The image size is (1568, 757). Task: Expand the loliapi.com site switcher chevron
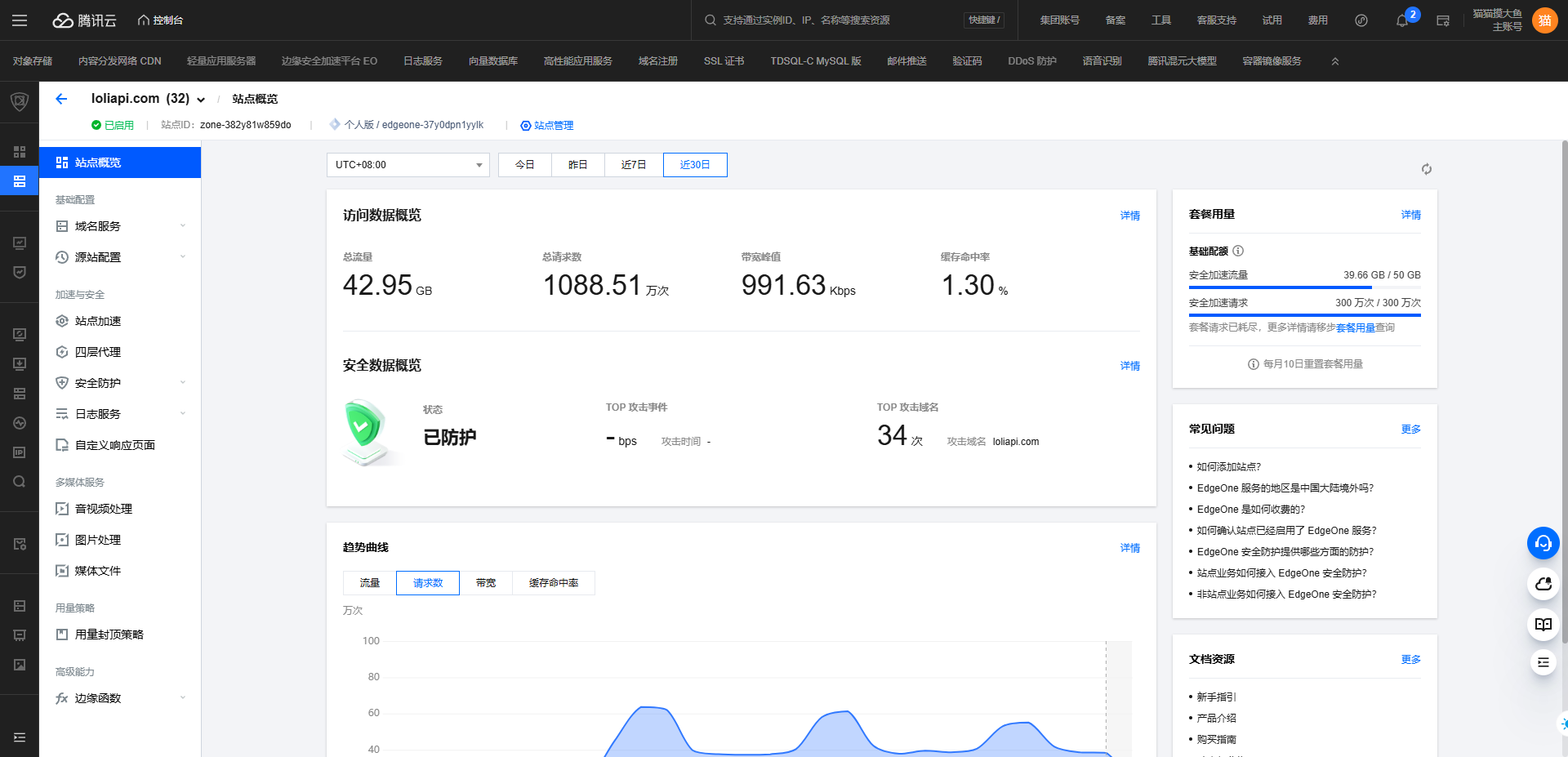pyautogui.click(x=202, y=98)
